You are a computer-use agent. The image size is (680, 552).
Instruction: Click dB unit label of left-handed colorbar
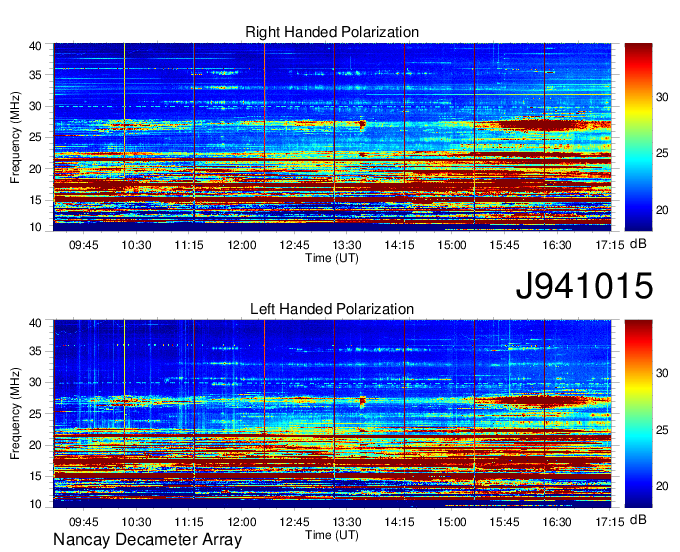(638, 520)
